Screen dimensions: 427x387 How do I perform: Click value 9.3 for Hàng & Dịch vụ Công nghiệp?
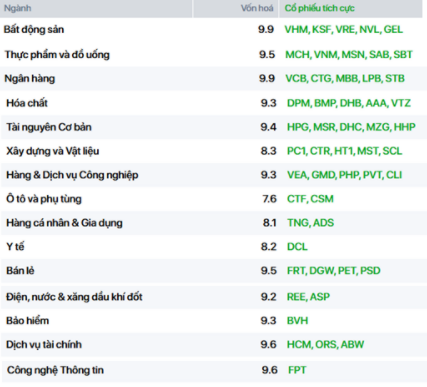pos(269,175)
